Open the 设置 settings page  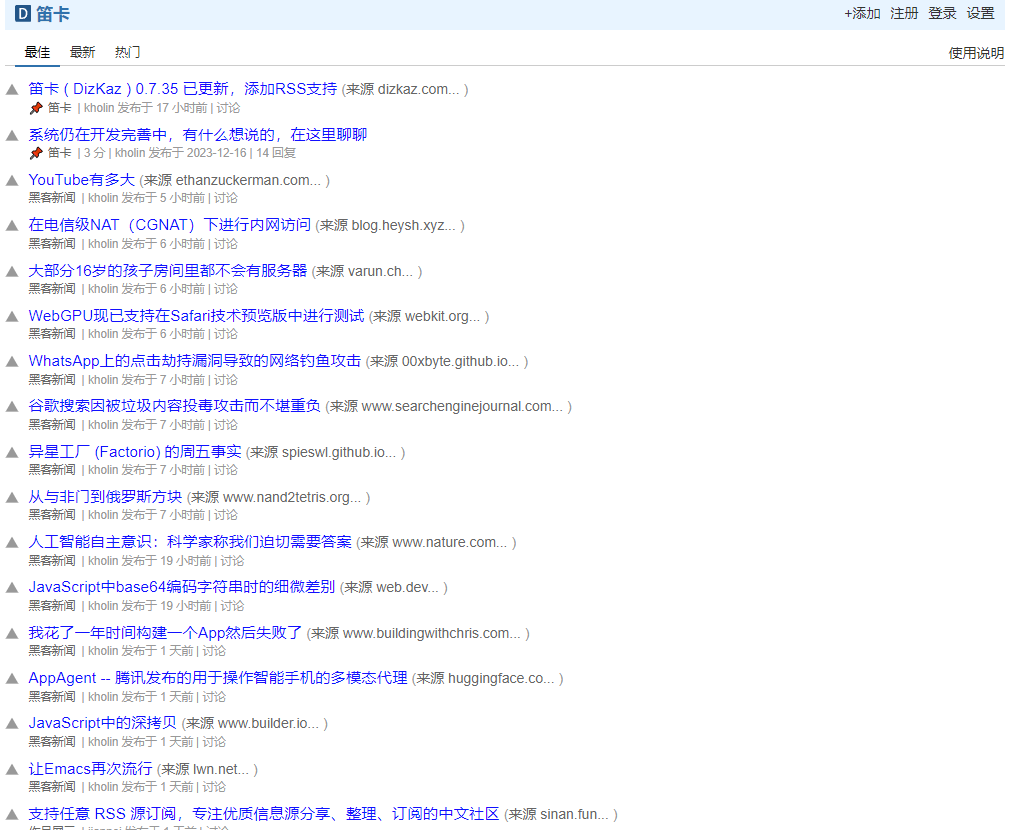(981, 13)
